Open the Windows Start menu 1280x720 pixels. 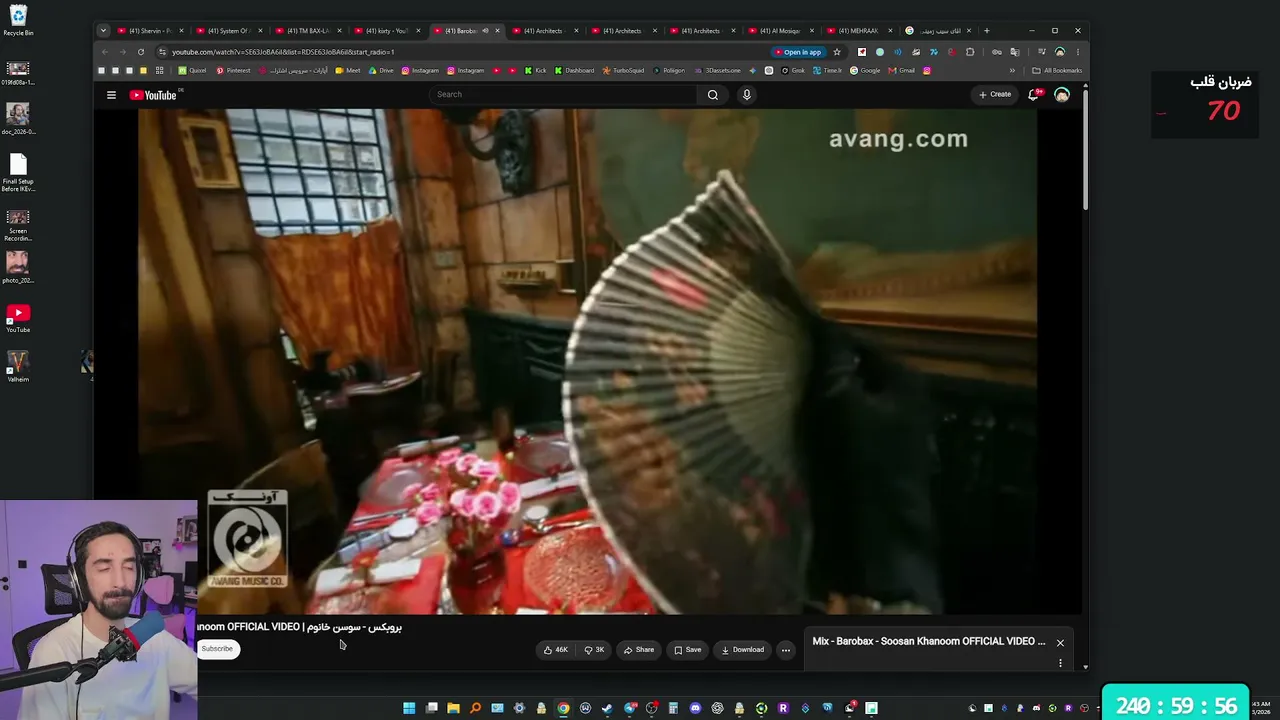pyautogui.click(x=409, y=708)
